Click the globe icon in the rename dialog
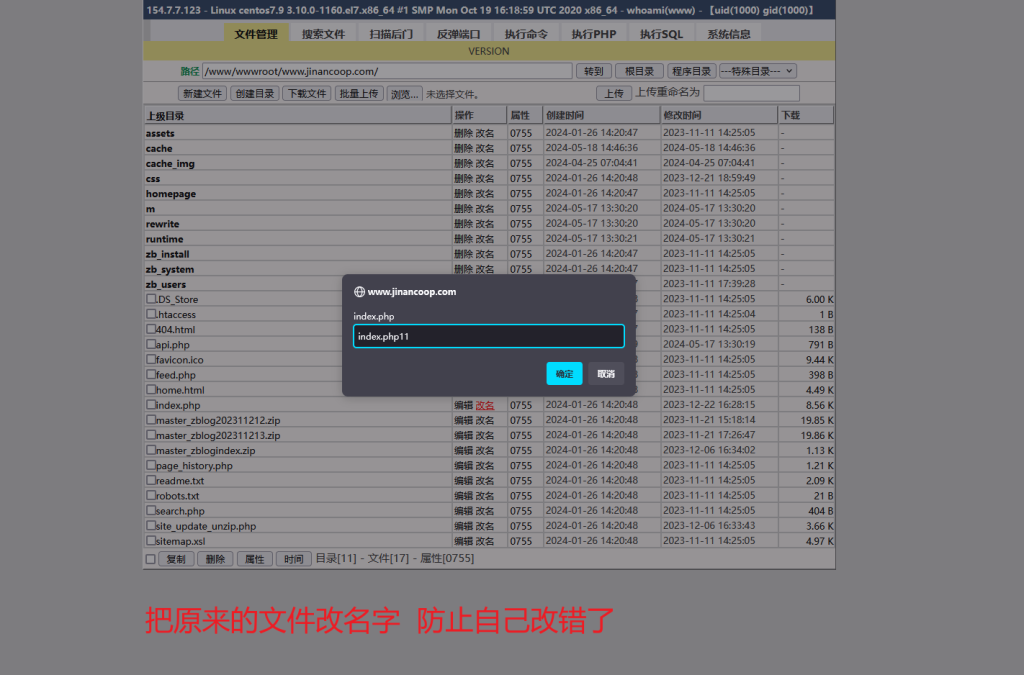This screenshot has height=675, width=1024. (x=359, y=292)
